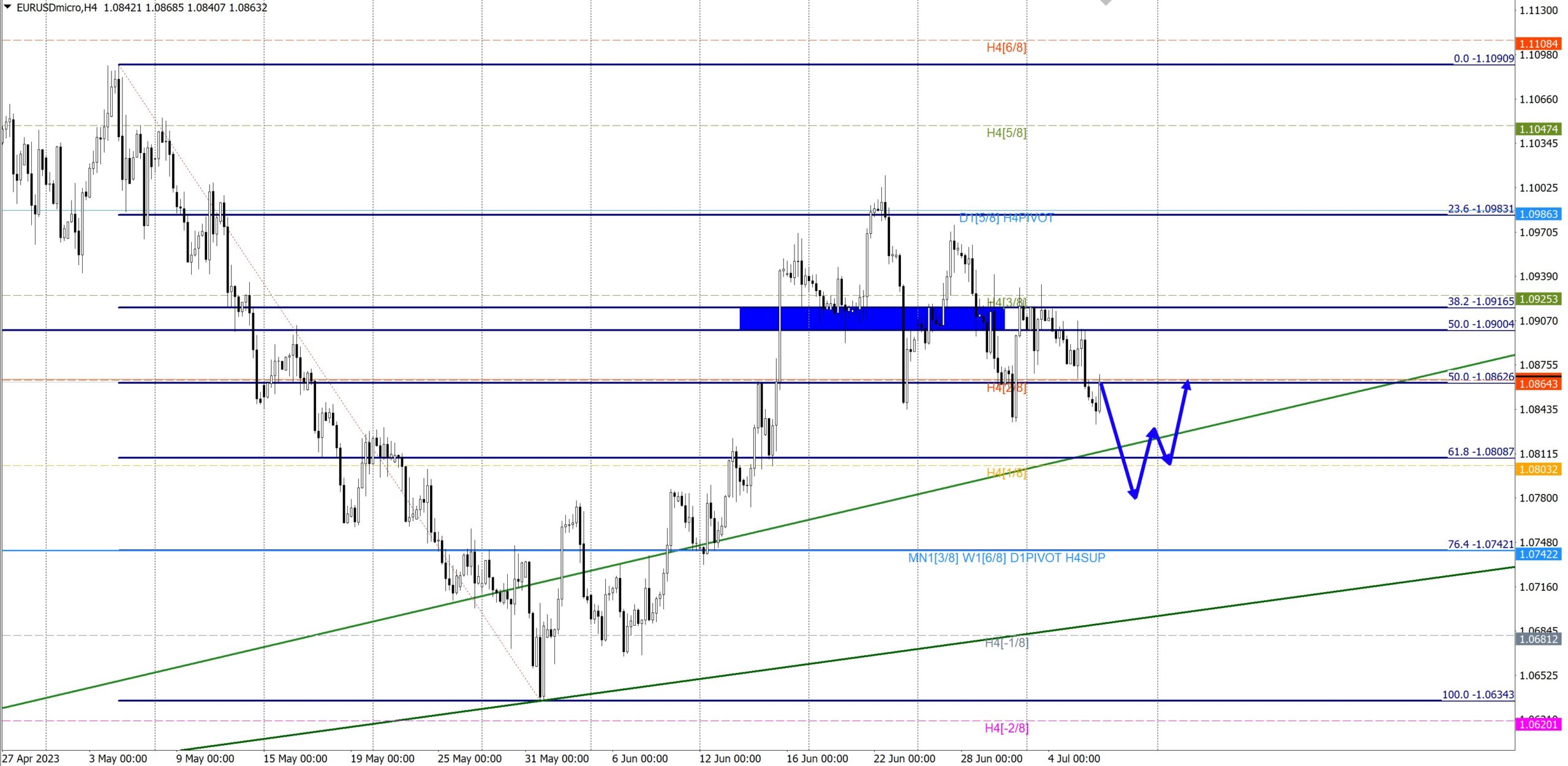This screenshot has height=766, width=1568.
Task: Click the gray chart shift marker at top
Action: click(1106, 2)
